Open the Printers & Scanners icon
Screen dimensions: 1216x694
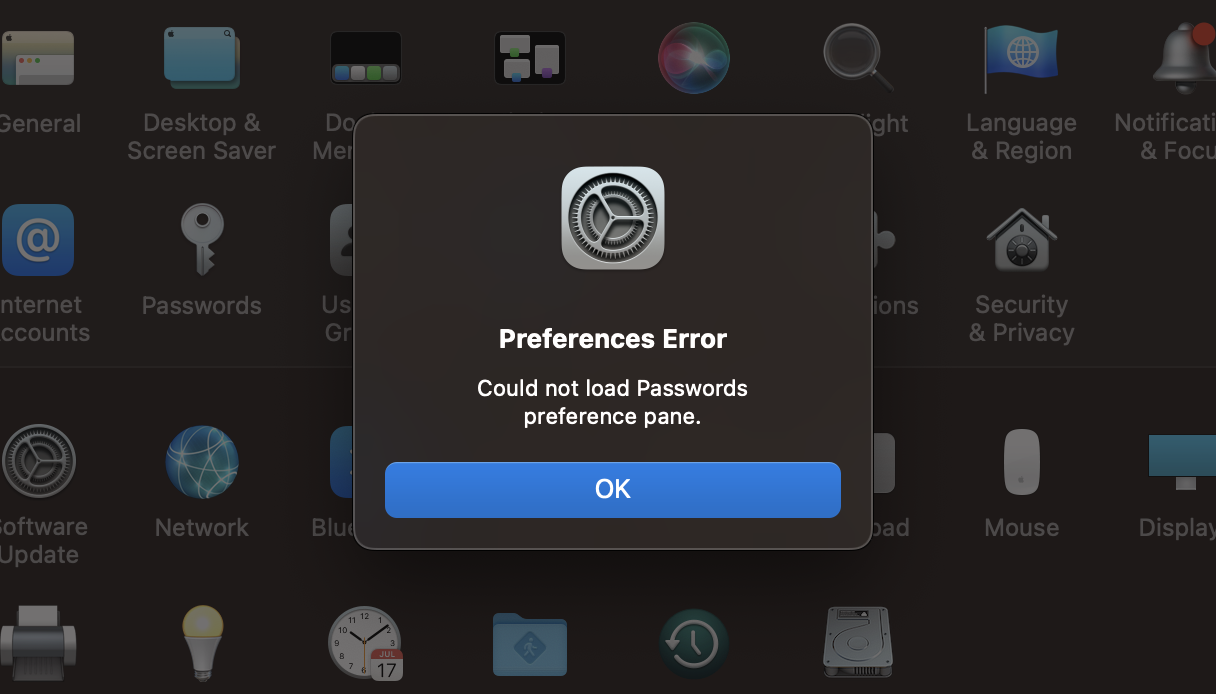tap(38, 643)
